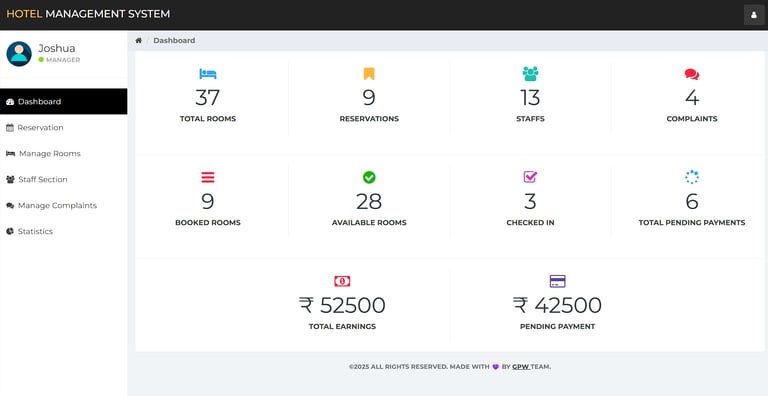Image resolution: width=768 pixels, height=396 pixels.
Task: Open Manage Complaints in the sidebar
Action: 64,205
